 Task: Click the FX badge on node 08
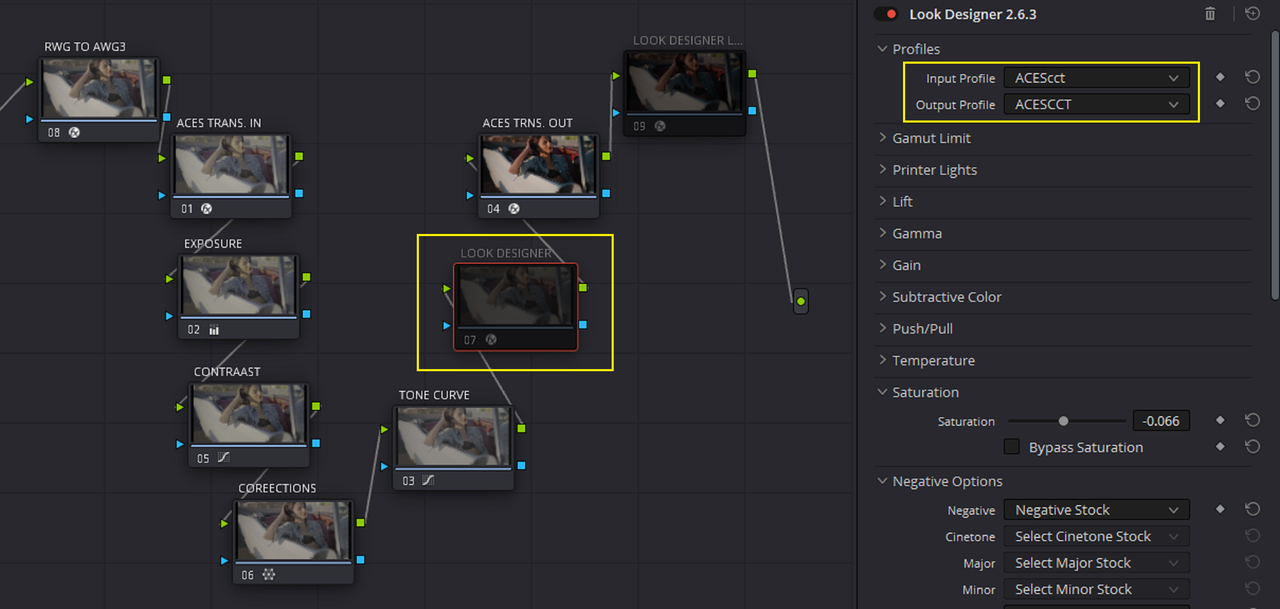tap(74, 132)
